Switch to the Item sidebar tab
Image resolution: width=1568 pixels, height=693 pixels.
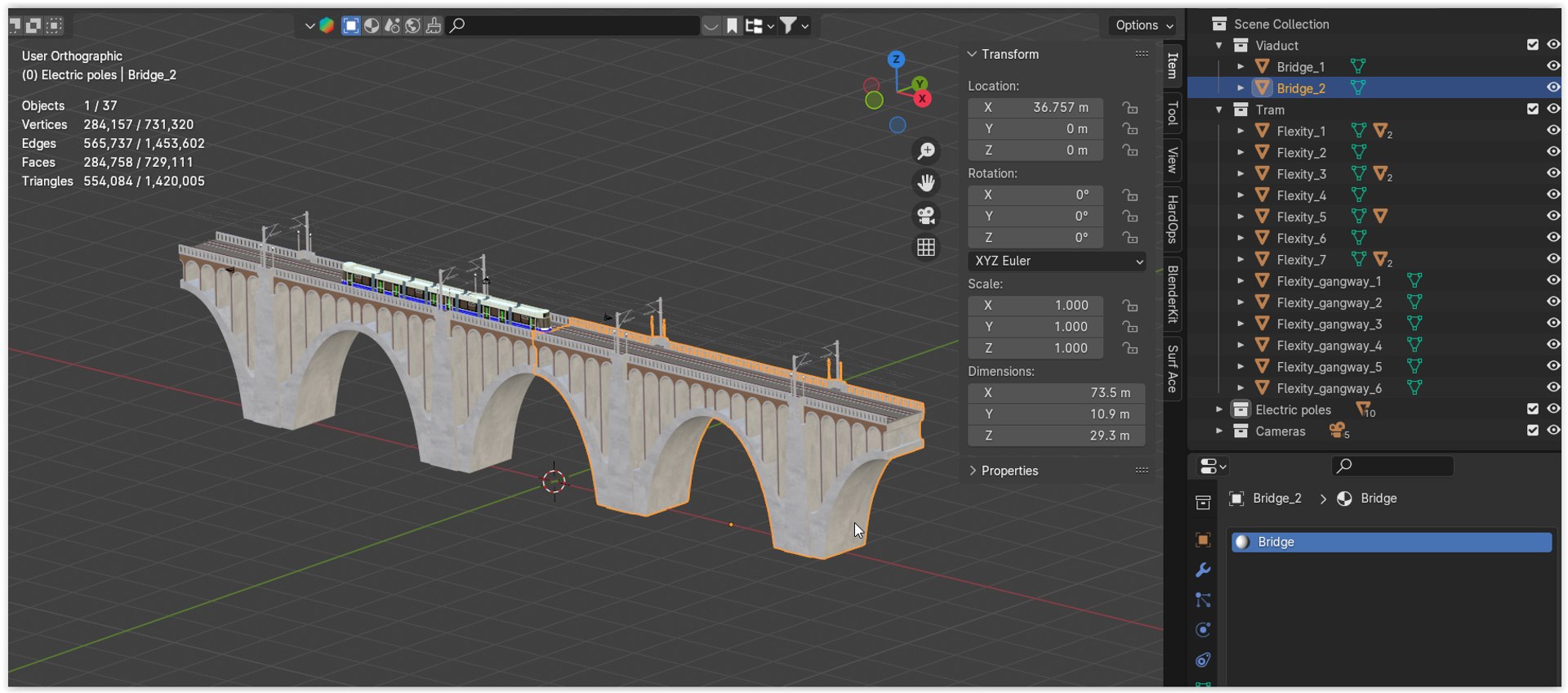[1173, 65]
